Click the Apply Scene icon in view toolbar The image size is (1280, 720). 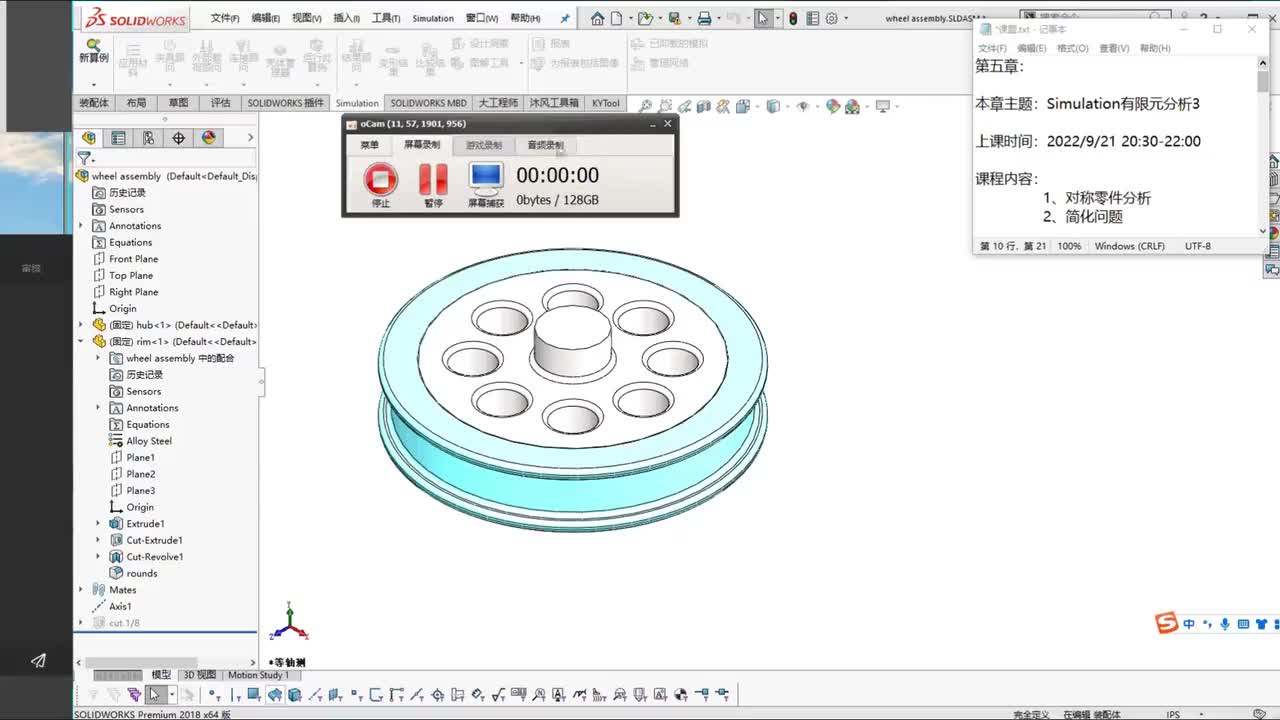coord(852,106)
